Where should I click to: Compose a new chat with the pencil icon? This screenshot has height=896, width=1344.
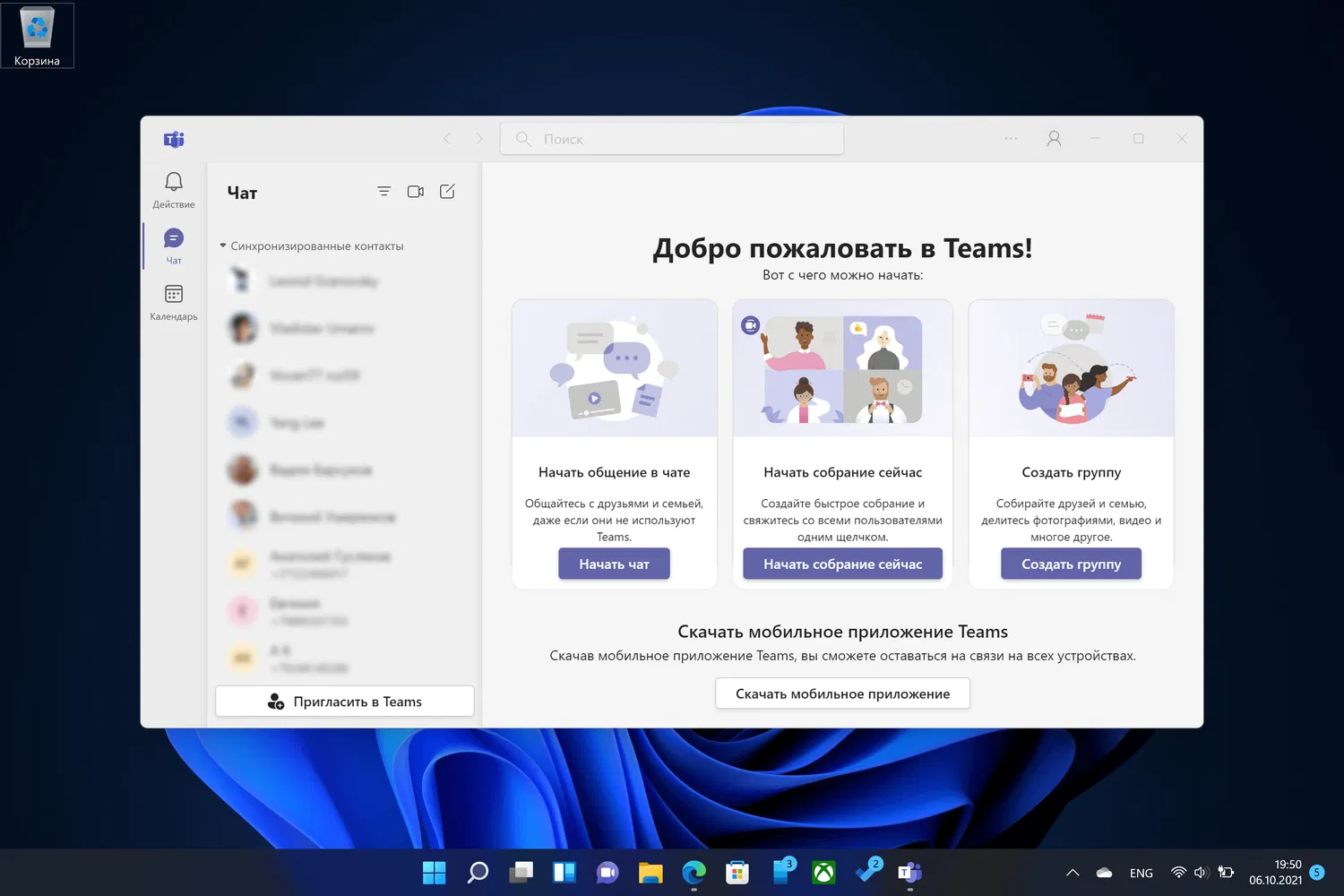point(447,192)
